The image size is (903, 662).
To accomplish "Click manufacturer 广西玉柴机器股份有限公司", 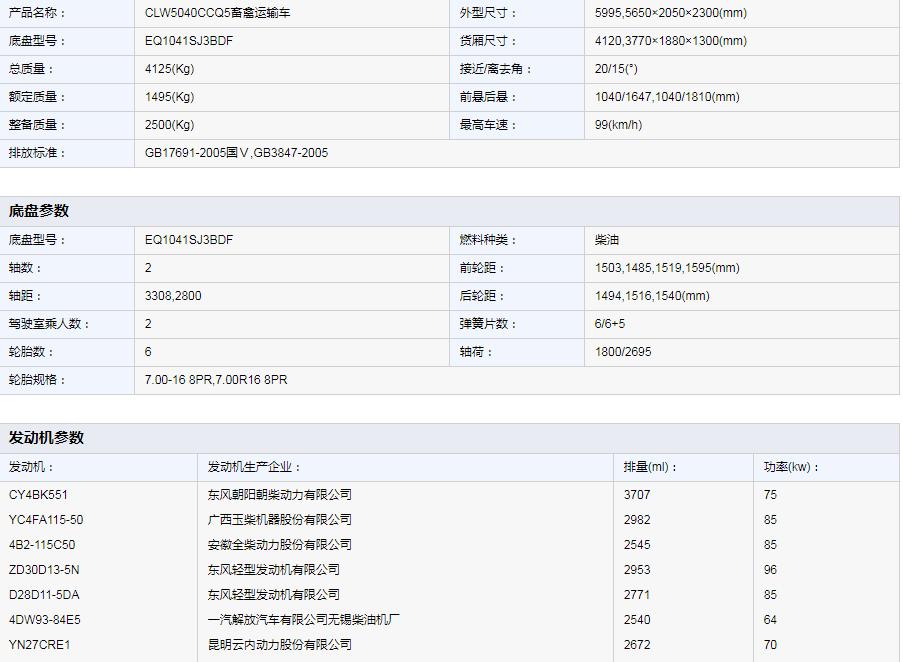I will pyautogui.click(x=279, y=520).
